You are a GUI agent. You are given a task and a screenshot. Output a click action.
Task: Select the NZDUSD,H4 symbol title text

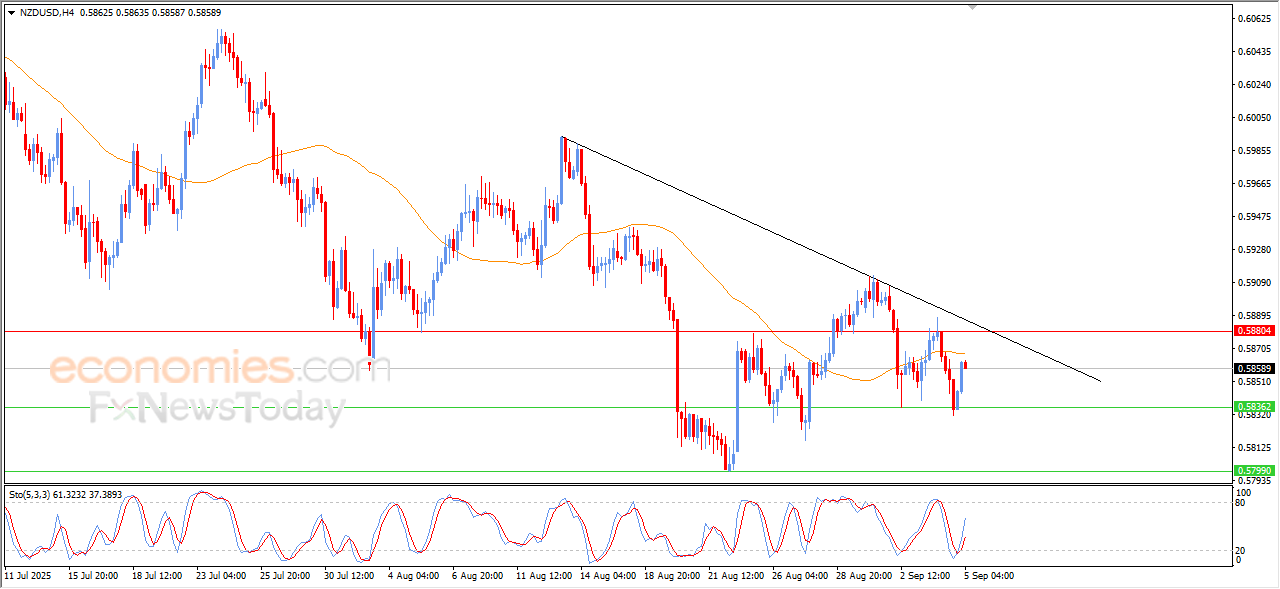pos(47,13)
